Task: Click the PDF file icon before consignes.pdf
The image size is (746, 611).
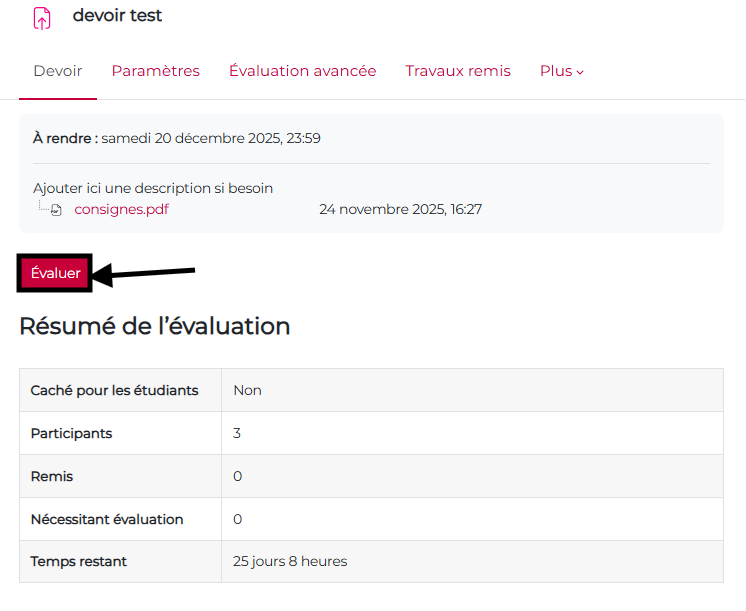Action: click(57, 210)
